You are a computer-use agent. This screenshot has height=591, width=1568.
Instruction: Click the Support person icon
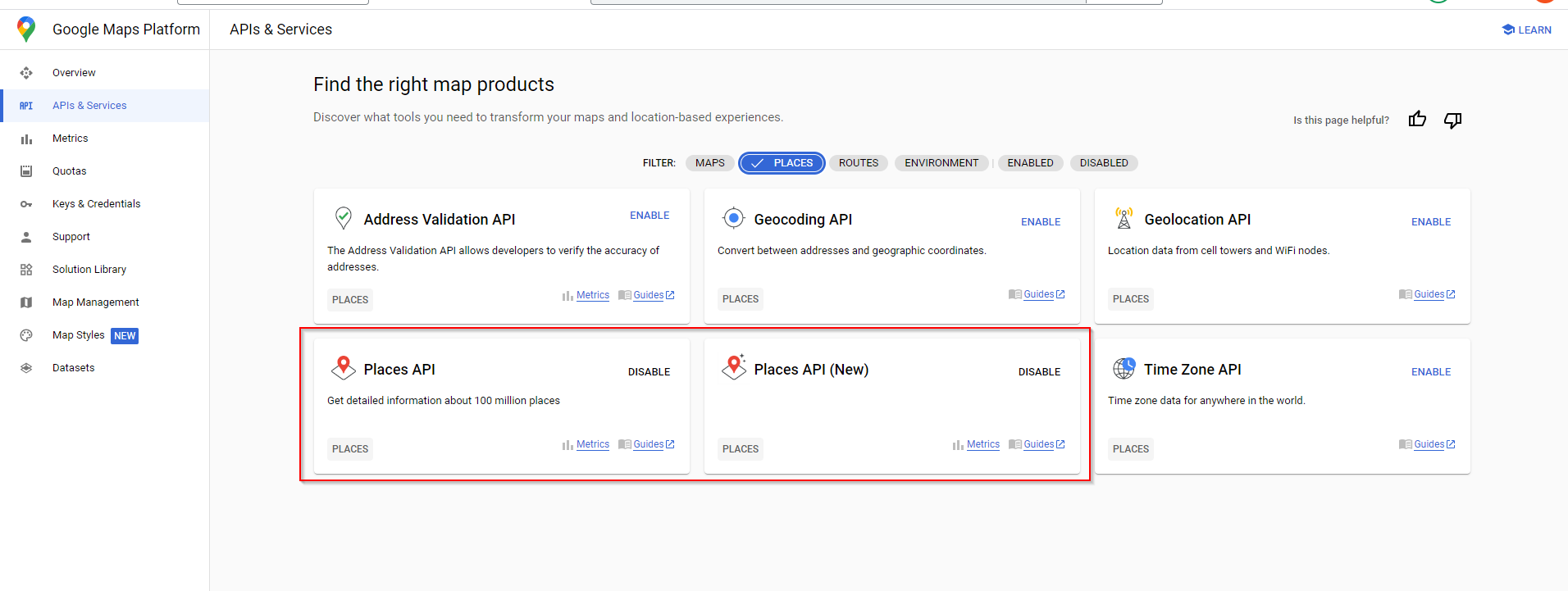[x=26, y=237]
